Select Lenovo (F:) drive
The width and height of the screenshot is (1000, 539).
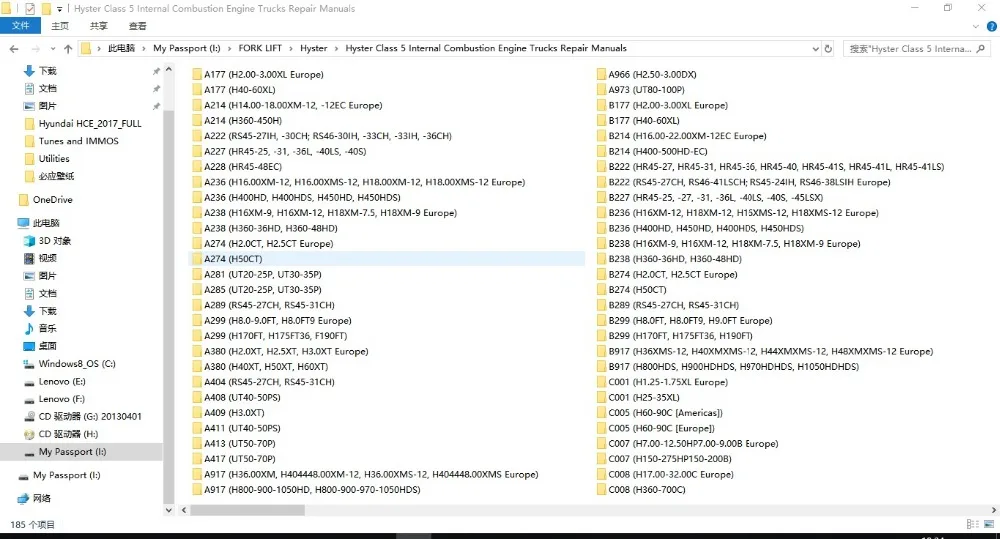coord(61,399)
